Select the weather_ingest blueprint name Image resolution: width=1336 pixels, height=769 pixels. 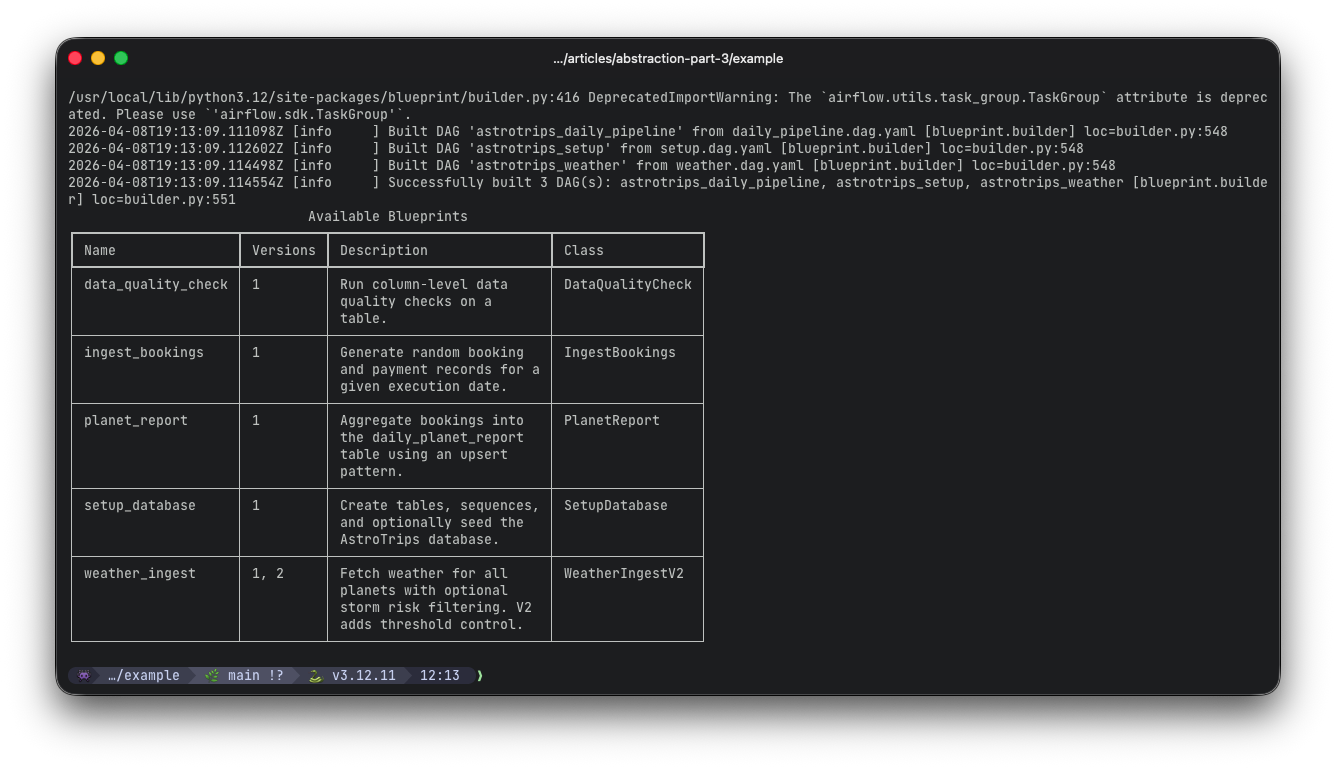(x=140, y=574)
